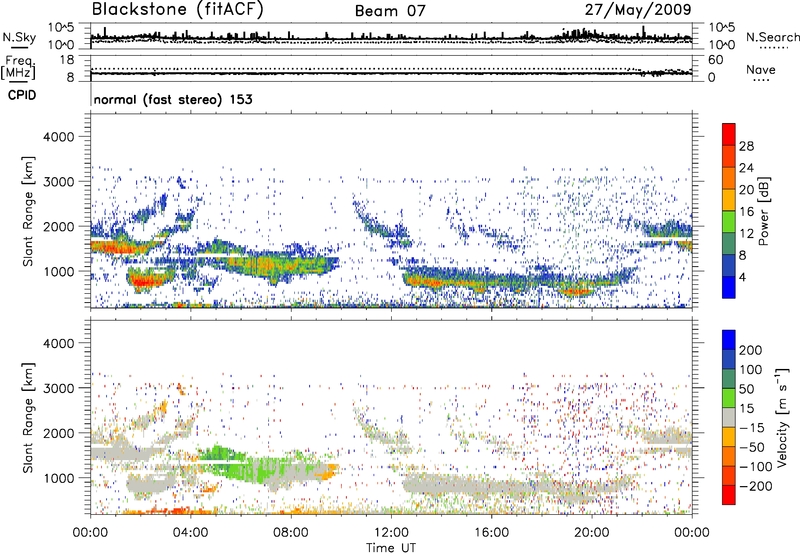Screen dimensions: 800x554
Task: Click the strong power echo near 02:00 at 800 km
Action: point(145,281)
